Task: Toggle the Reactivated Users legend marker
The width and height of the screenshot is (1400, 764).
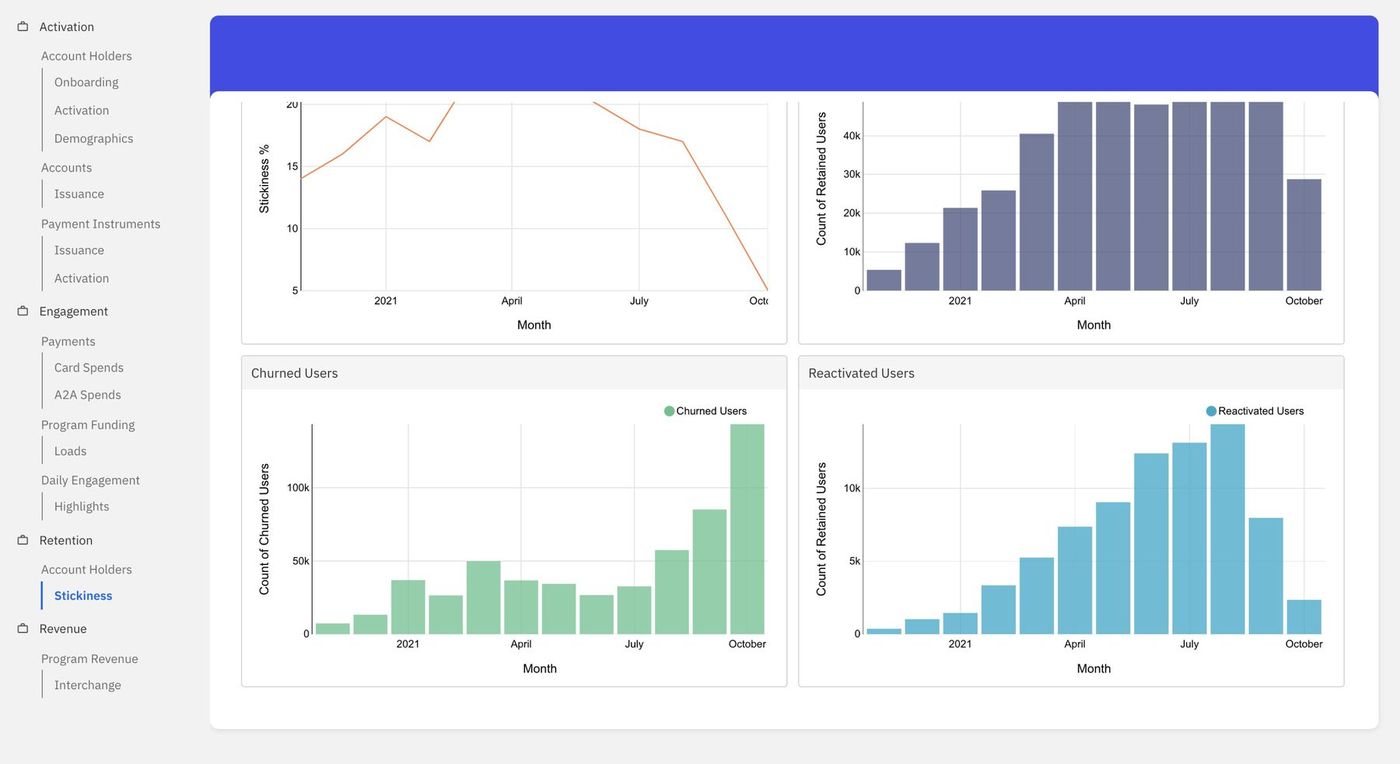Action: tap(1211, 411)
